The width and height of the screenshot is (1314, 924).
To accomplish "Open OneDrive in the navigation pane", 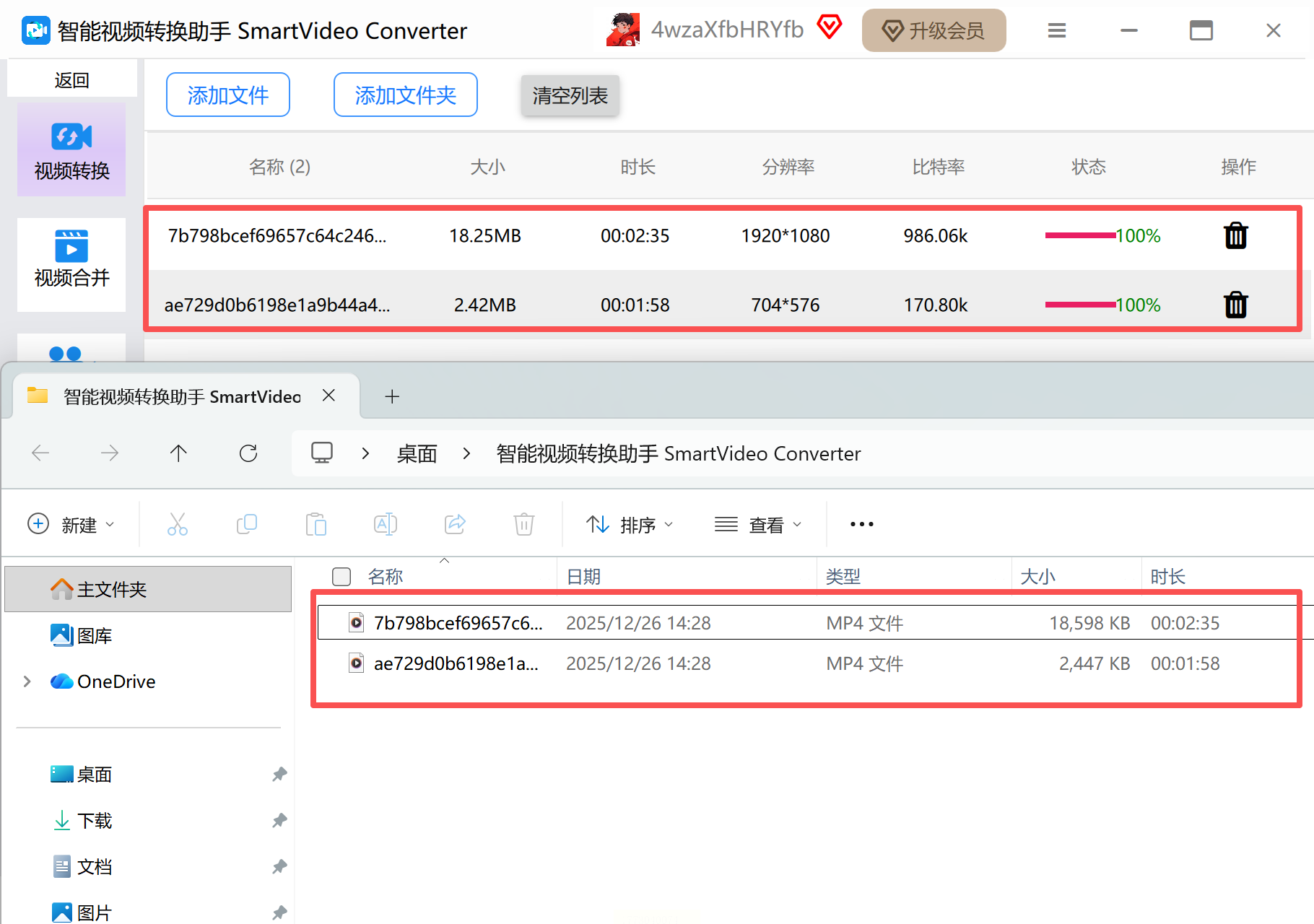I will (103, 681).
